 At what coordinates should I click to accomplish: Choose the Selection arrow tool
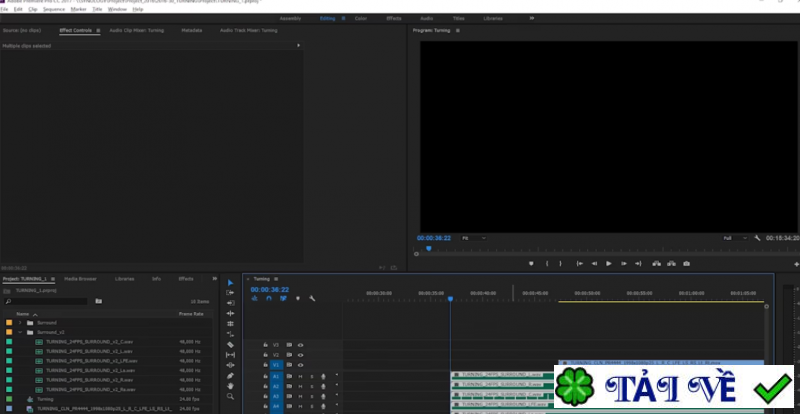point(230,282)
